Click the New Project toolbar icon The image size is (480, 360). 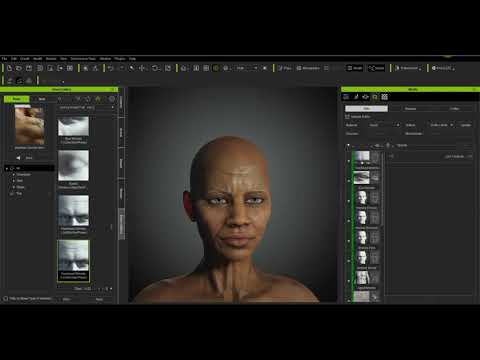[x=9, y=68]
